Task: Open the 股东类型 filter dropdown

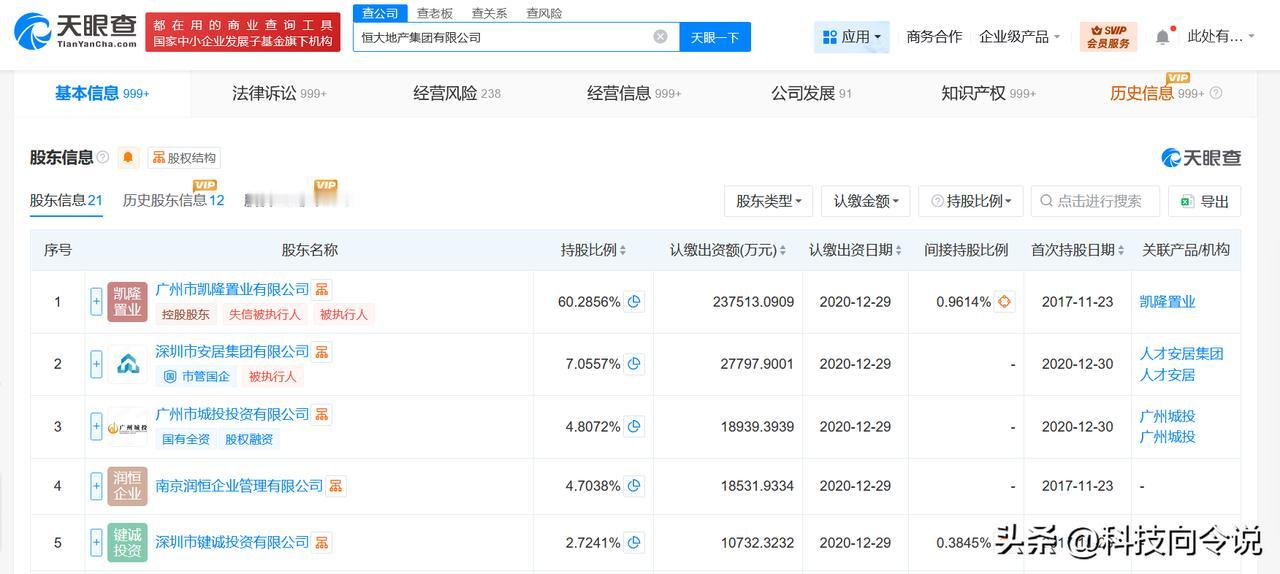Action: [768, 201]
